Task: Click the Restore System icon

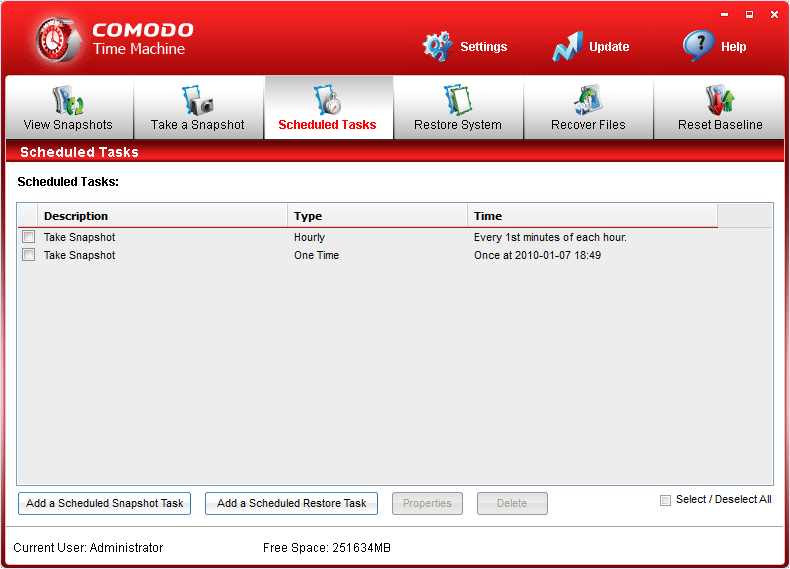Action: [x=457, y=100]
